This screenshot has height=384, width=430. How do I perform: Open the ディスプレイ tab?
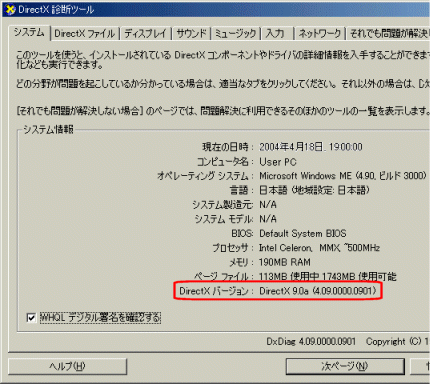145,33
